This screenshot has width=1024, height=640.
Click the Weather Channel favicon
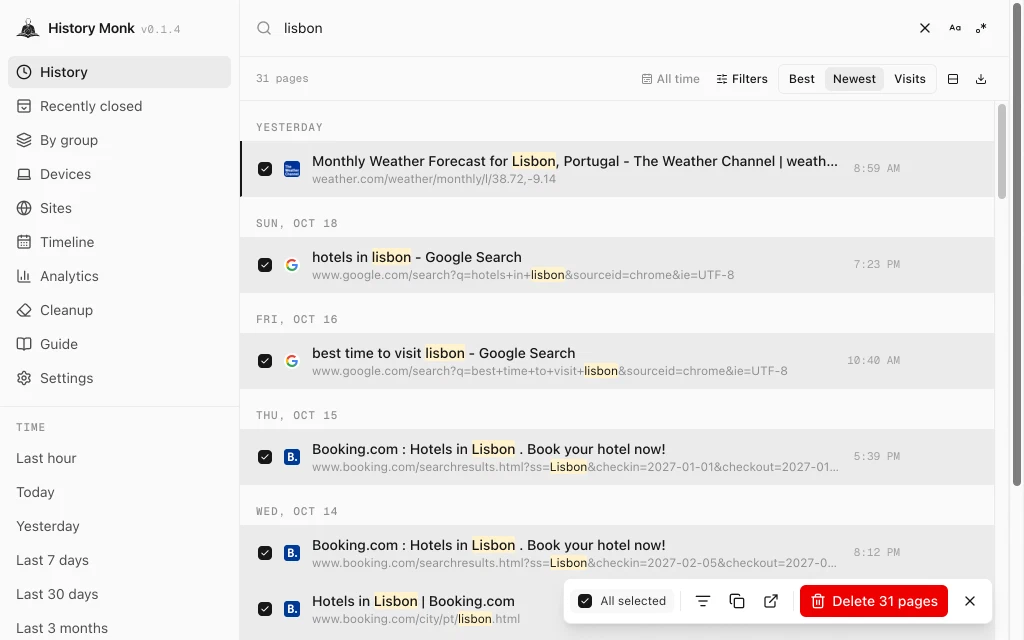pyautogui.click(x=292, y=169)
